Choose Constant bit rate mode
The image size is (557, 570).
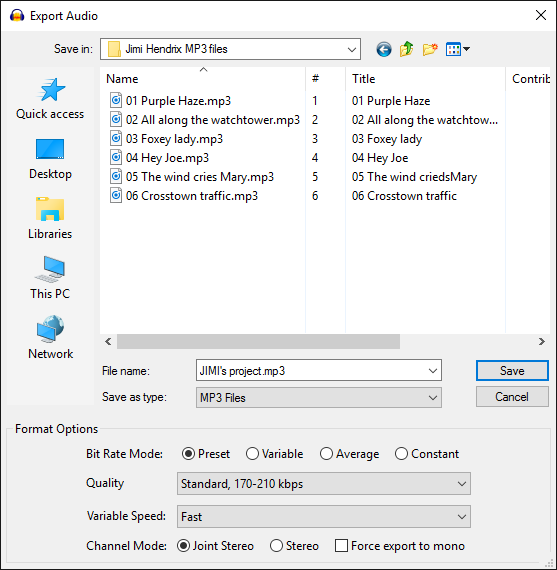coord(427,454)
